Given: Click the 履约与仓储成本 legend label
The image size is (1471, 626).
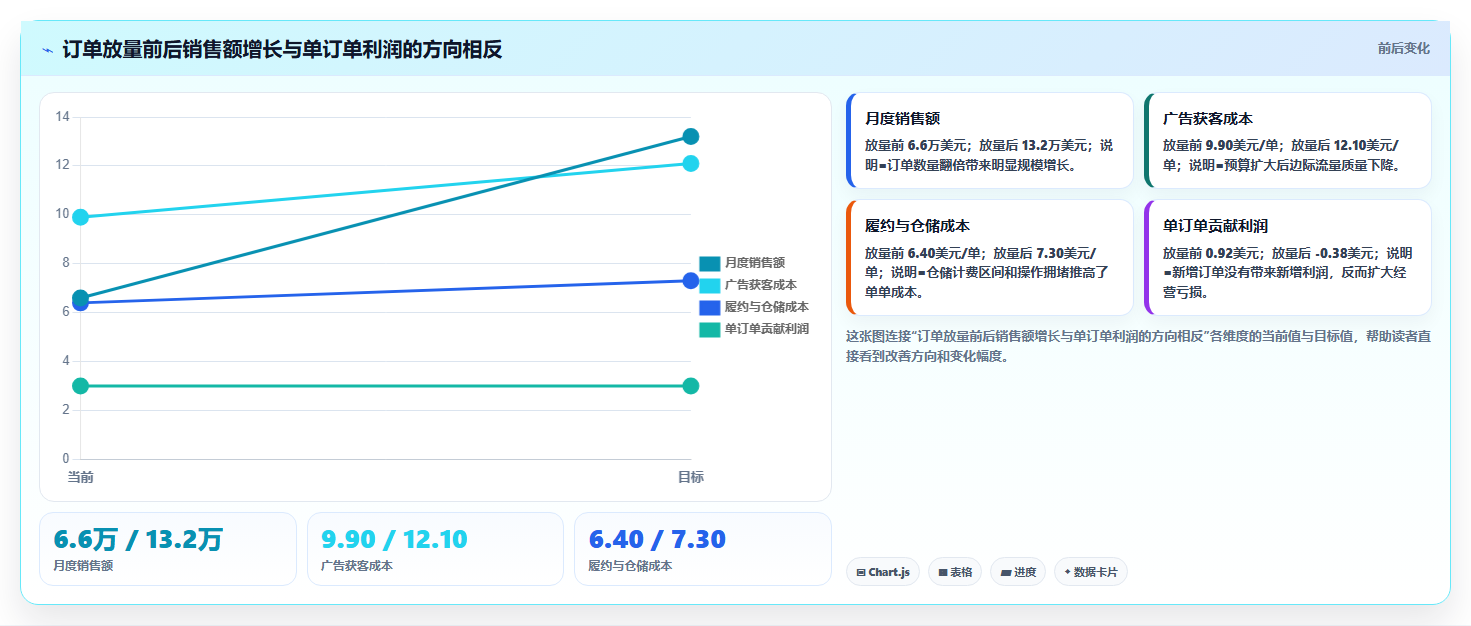Looking at the screenshot, I should pyautogui.click(x=767, y=307).
